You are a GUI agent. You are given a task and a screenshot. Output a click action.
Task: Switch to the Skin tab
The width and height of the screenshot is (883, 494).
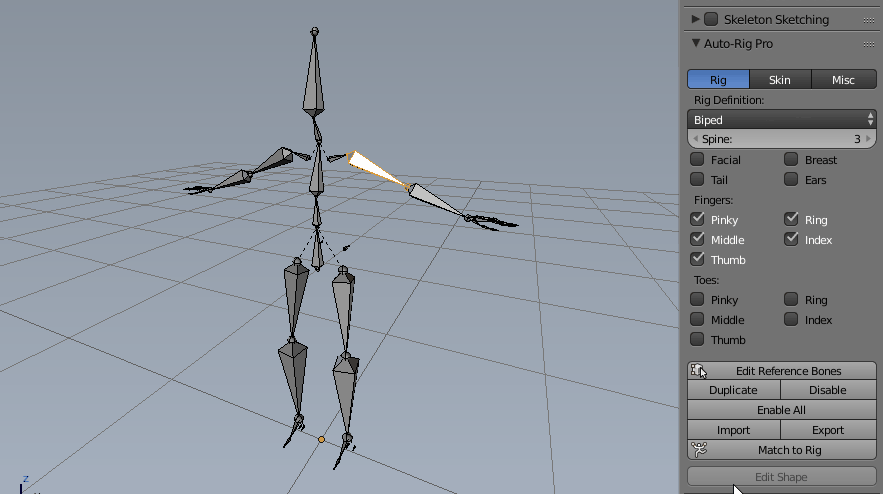tap(779, 80)
